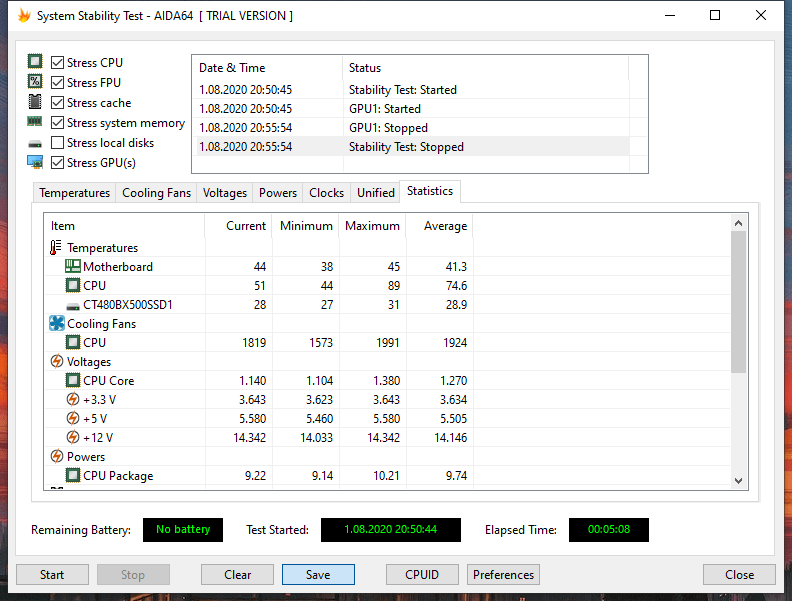Screen dimensions: 792x601
Task: Click the +12 V average value 14.146
Action: coord(451,438)
